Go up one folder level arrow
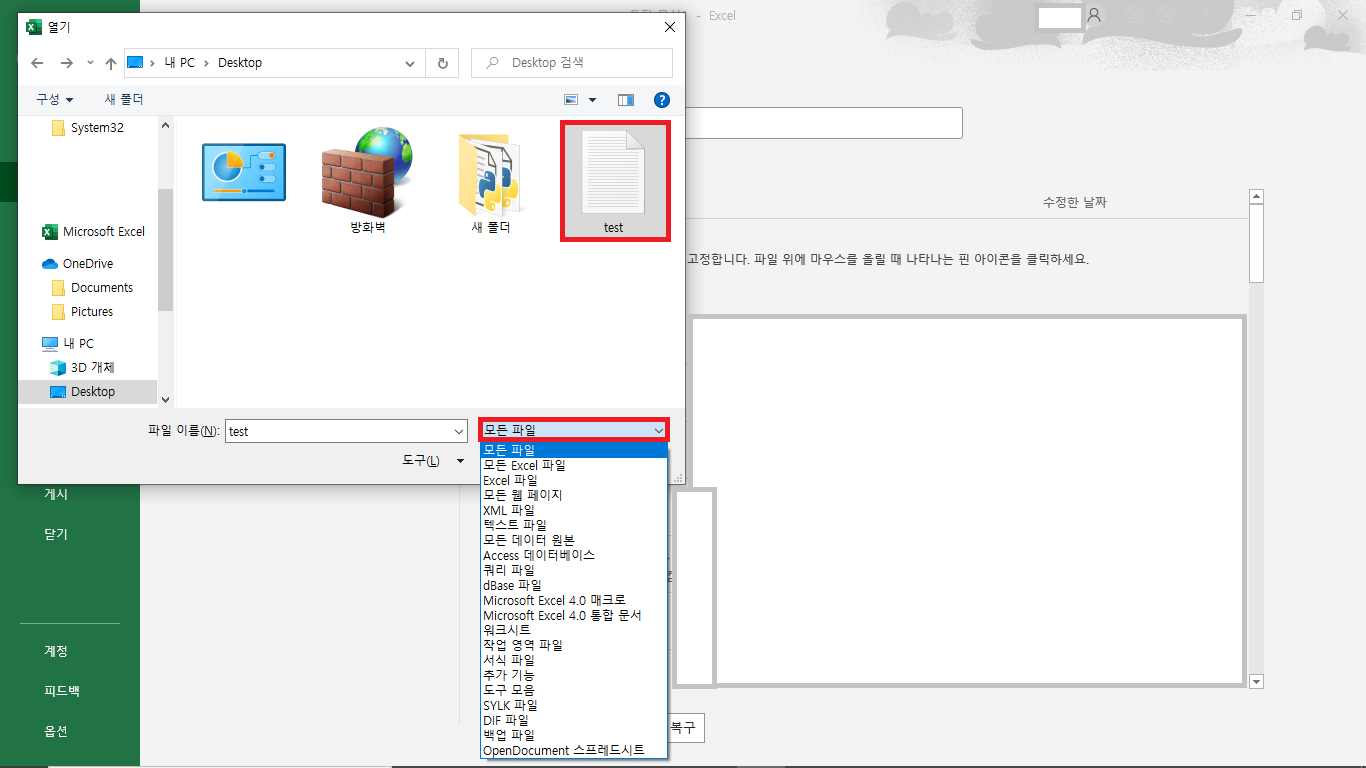1366x768 pixels. coord(110,63)
